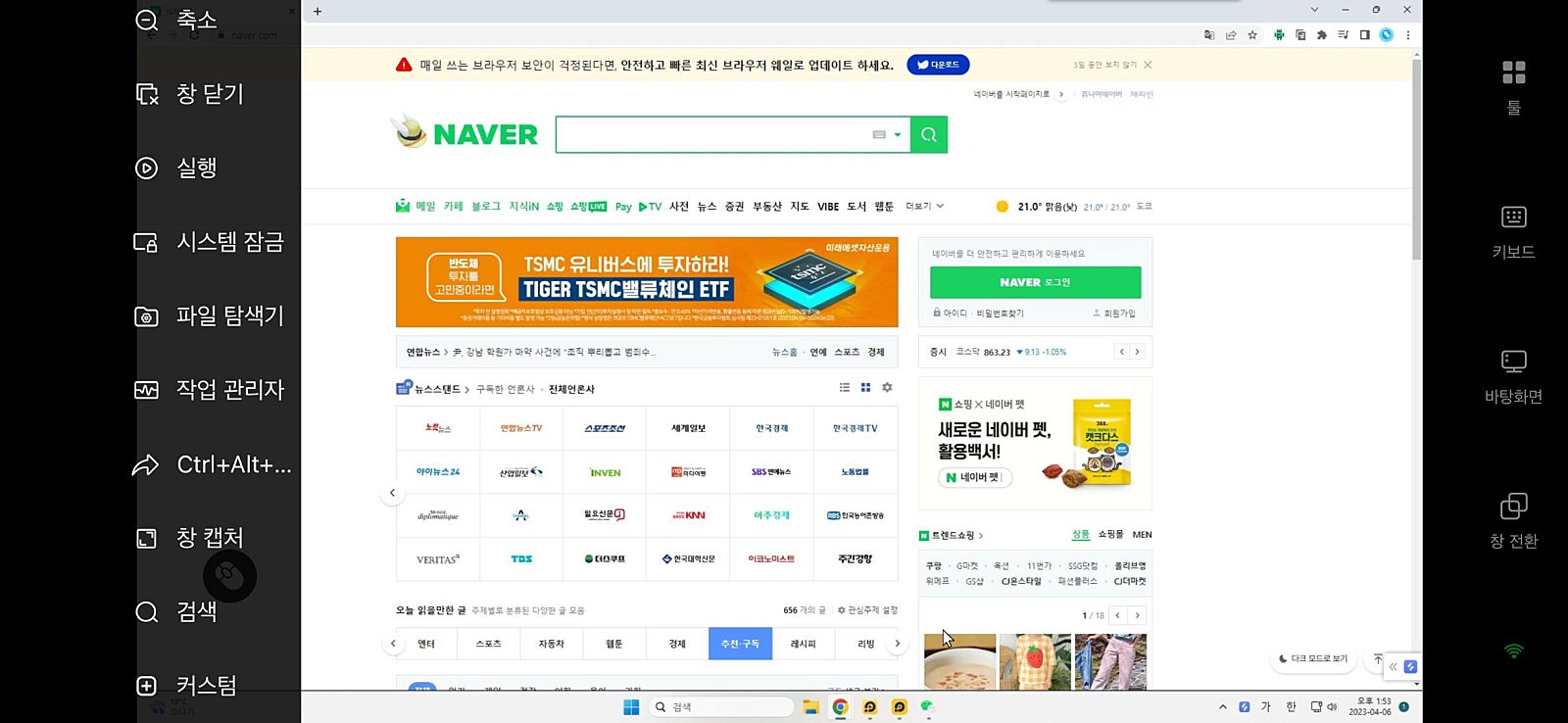Open 지도 in Naver service menu

[x=800, y=207]
